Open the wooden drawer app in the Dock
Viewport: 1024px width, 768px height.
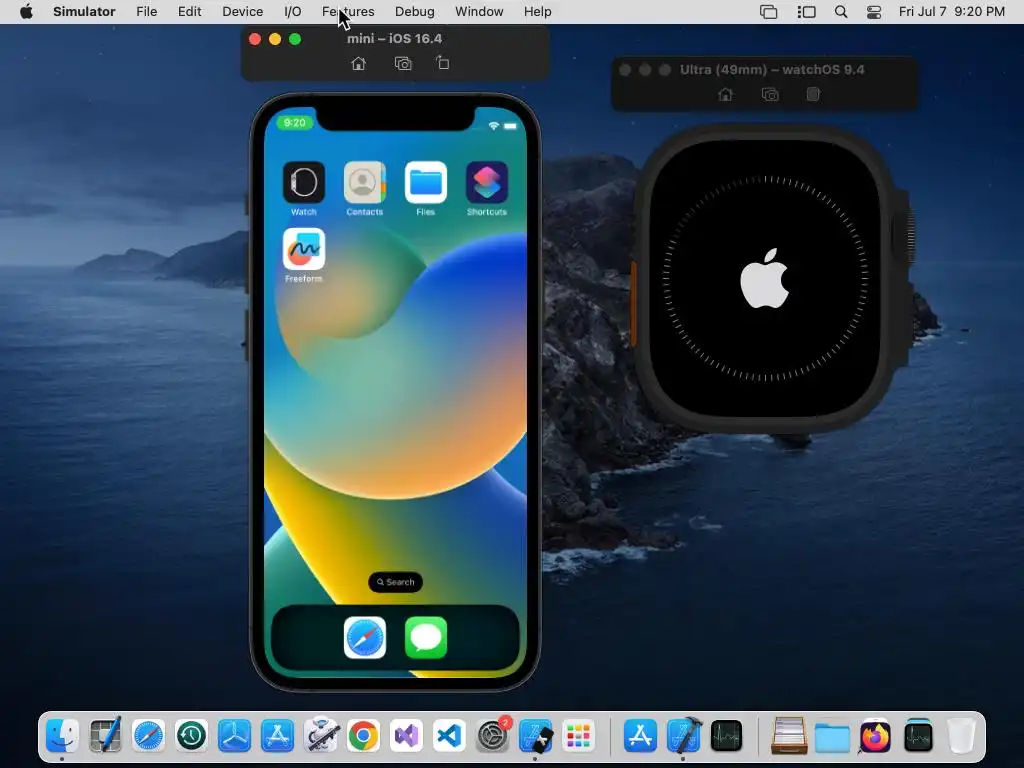point(789,736)
